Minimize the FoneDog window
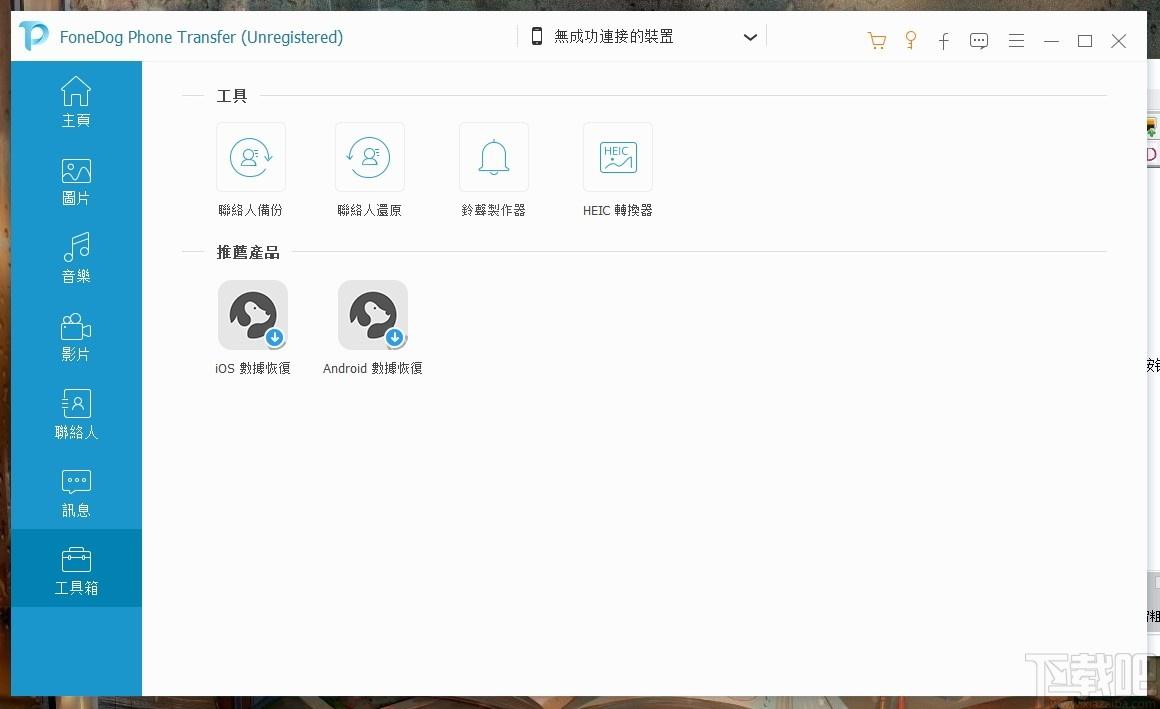 (1051, 41)
